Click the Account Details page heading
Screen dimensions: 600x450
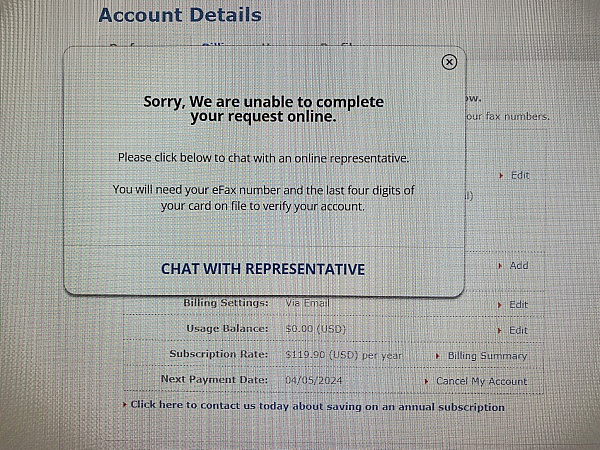point(180,15)
